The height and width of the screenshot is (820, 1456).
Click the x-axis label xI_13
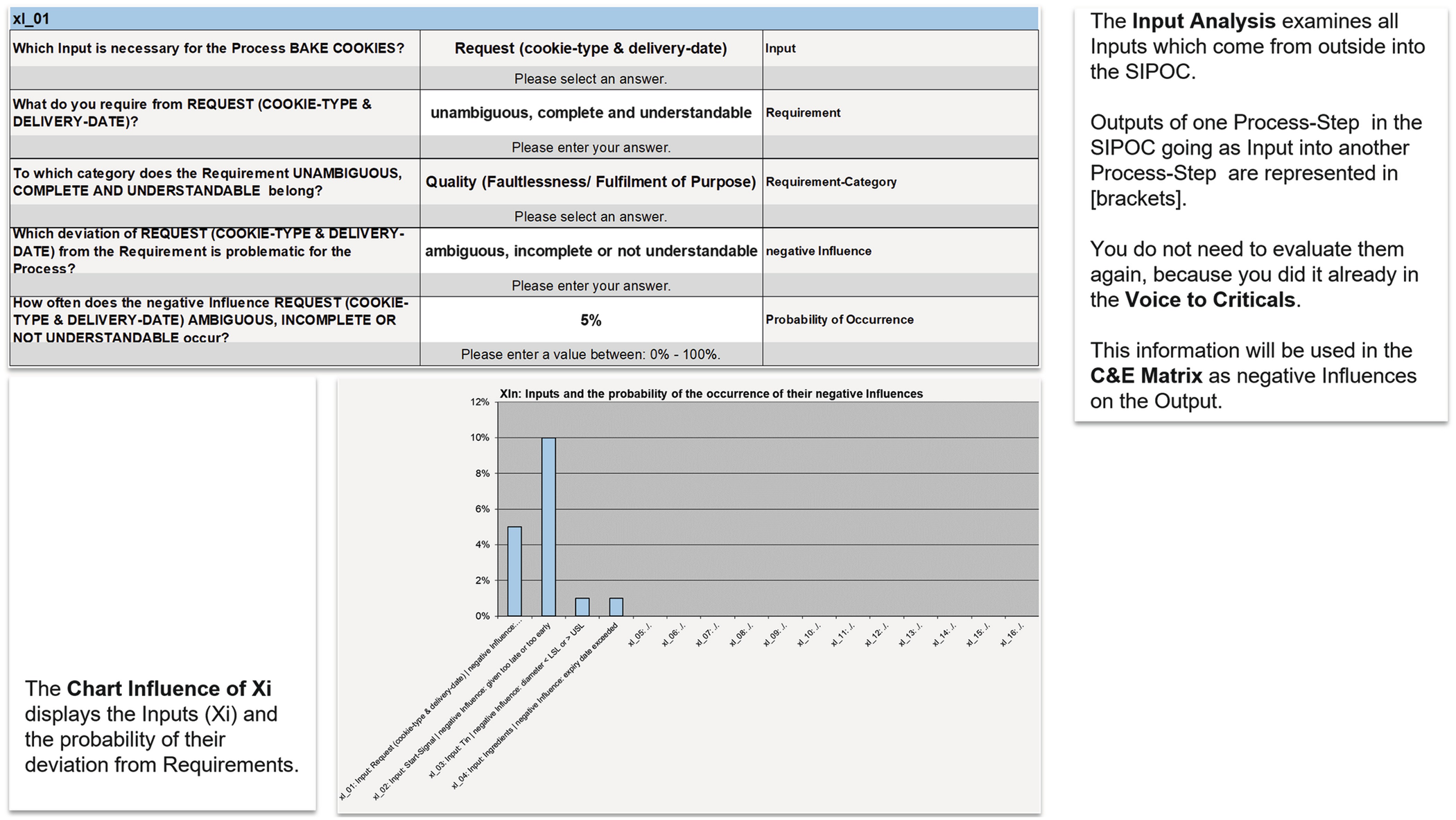coord(910,634)
